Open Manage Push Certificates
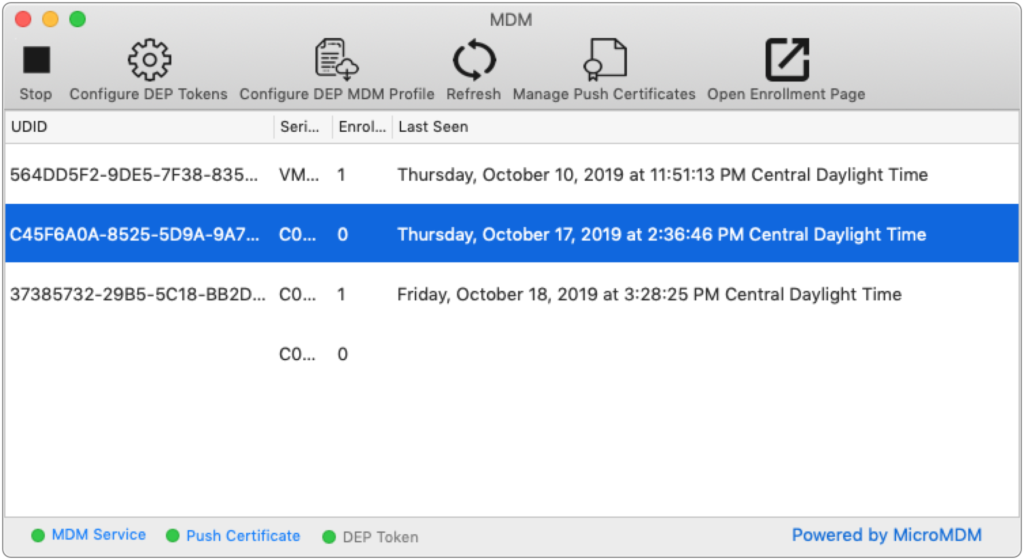This screenshot has width=1024, height=560. tap(604, 60)
